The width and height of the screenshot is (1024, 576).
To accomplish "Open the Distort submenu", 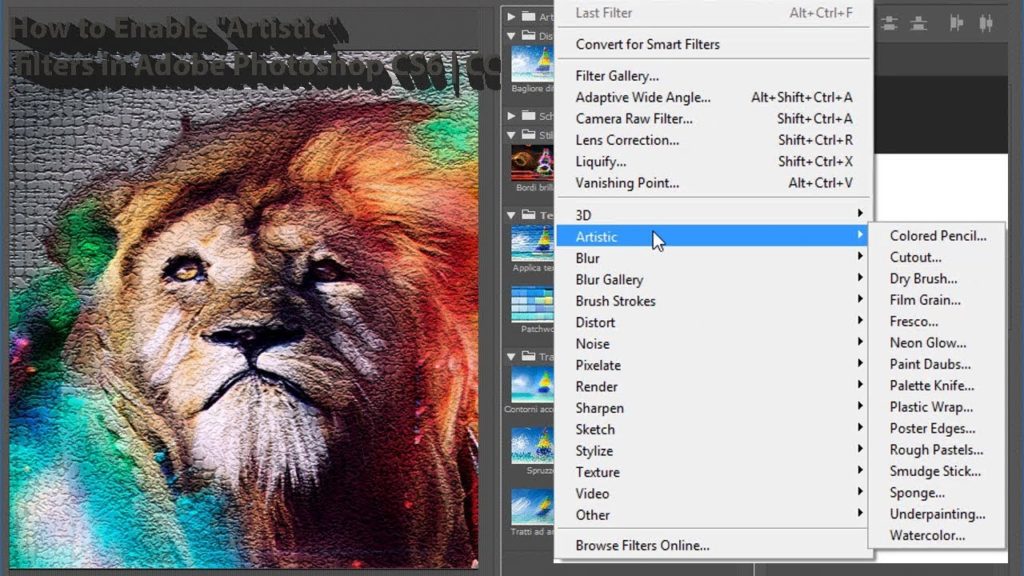I will click(x=713, y=322).
